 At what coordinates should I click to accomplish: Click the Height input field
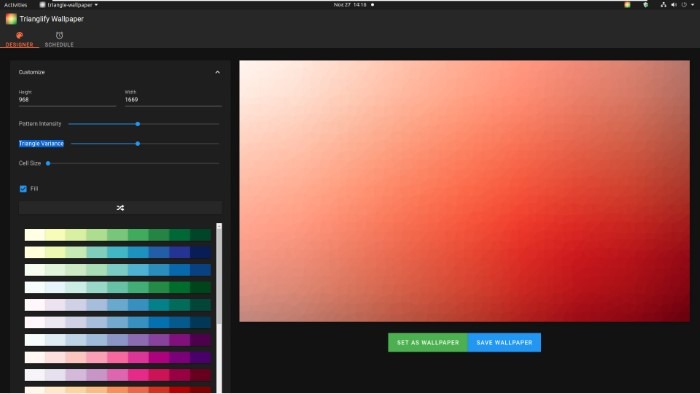(67, 100)
